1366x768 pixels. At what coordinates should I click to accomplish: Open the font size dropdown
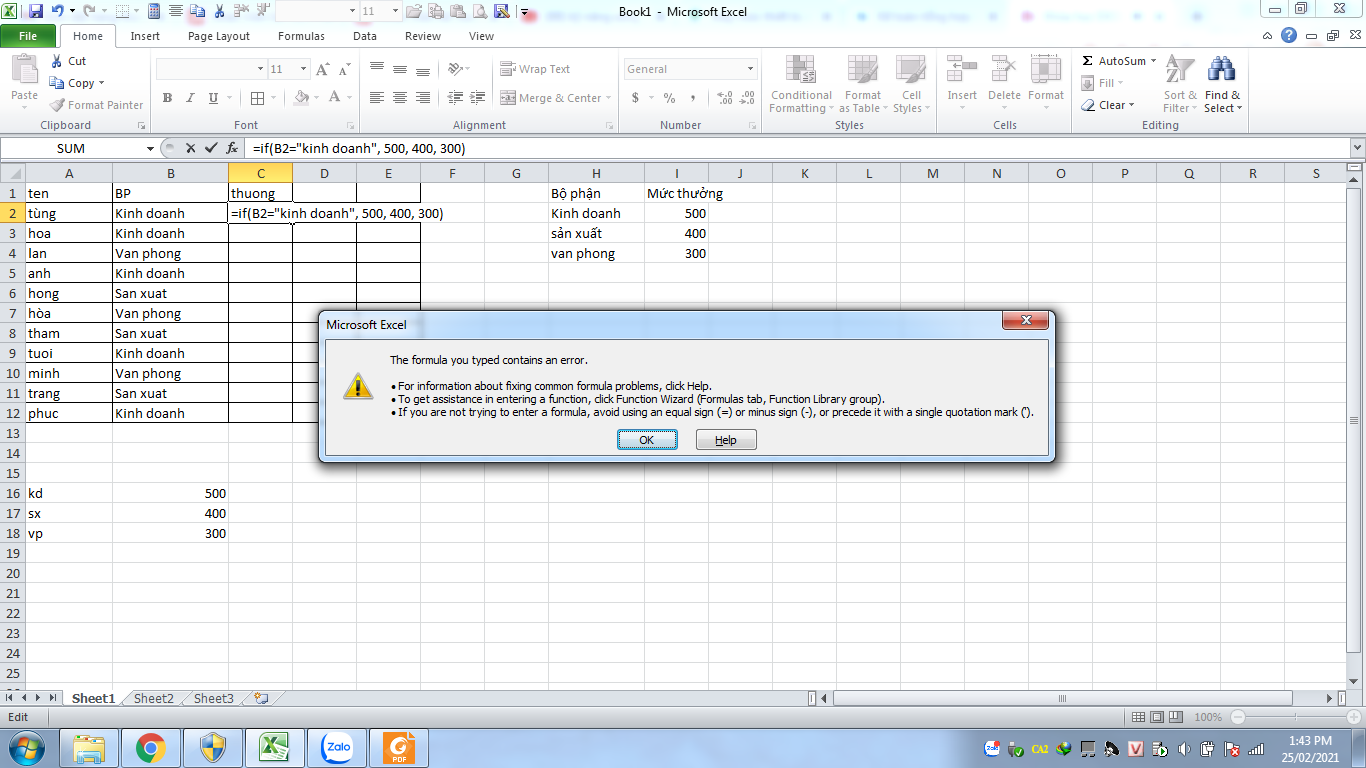coord(303,69)
